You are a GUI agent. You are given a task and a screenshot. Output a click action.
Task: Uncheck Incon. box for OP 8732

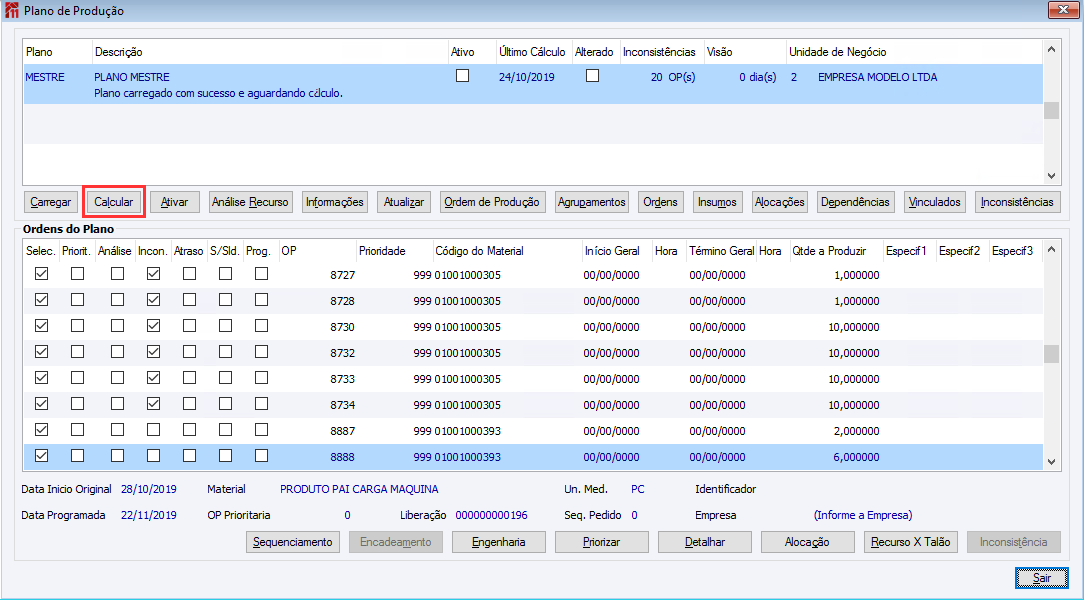(x=153, y=352)
